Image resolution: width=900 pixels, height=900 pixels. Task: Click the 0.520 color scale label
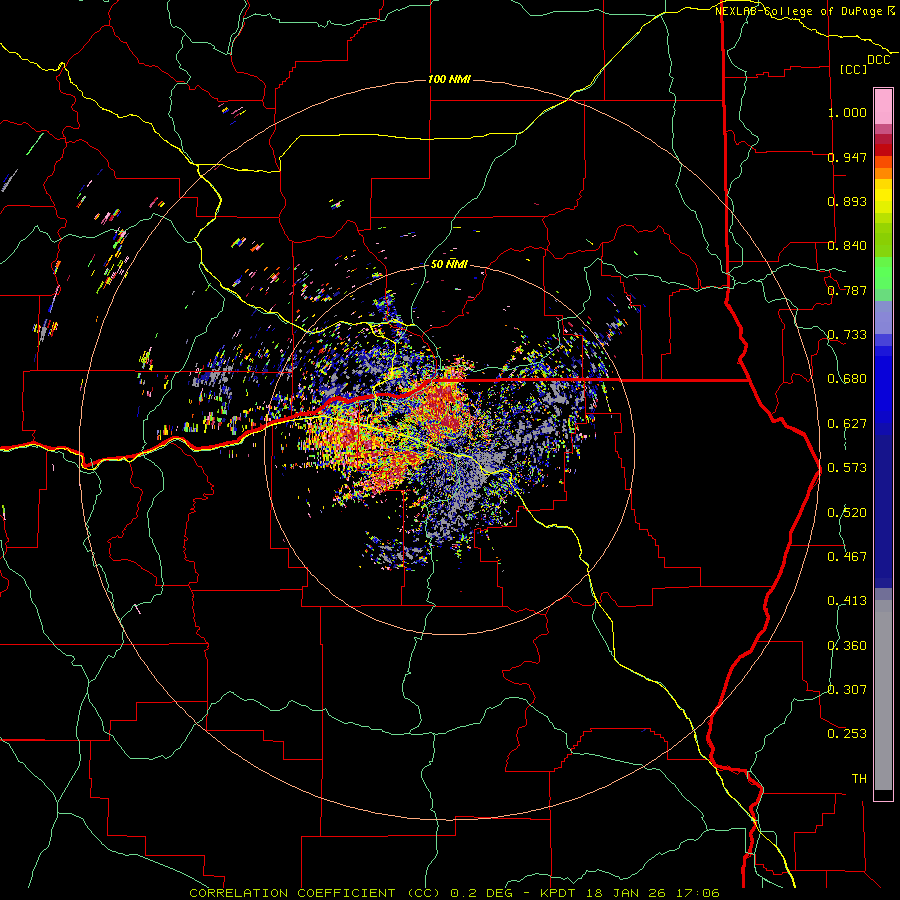point(847,513)
